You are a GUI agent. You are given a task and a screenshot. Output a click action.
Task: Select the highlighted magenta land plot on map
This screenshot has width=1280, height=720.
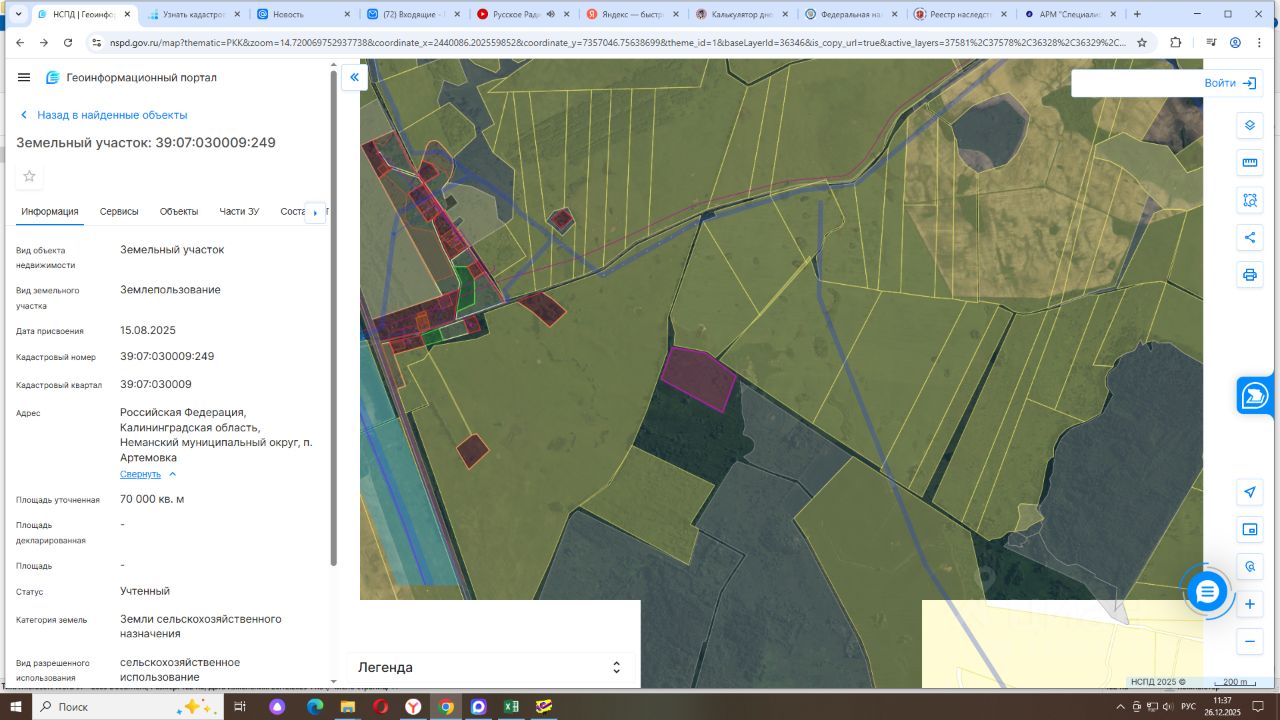coord(699,379)
